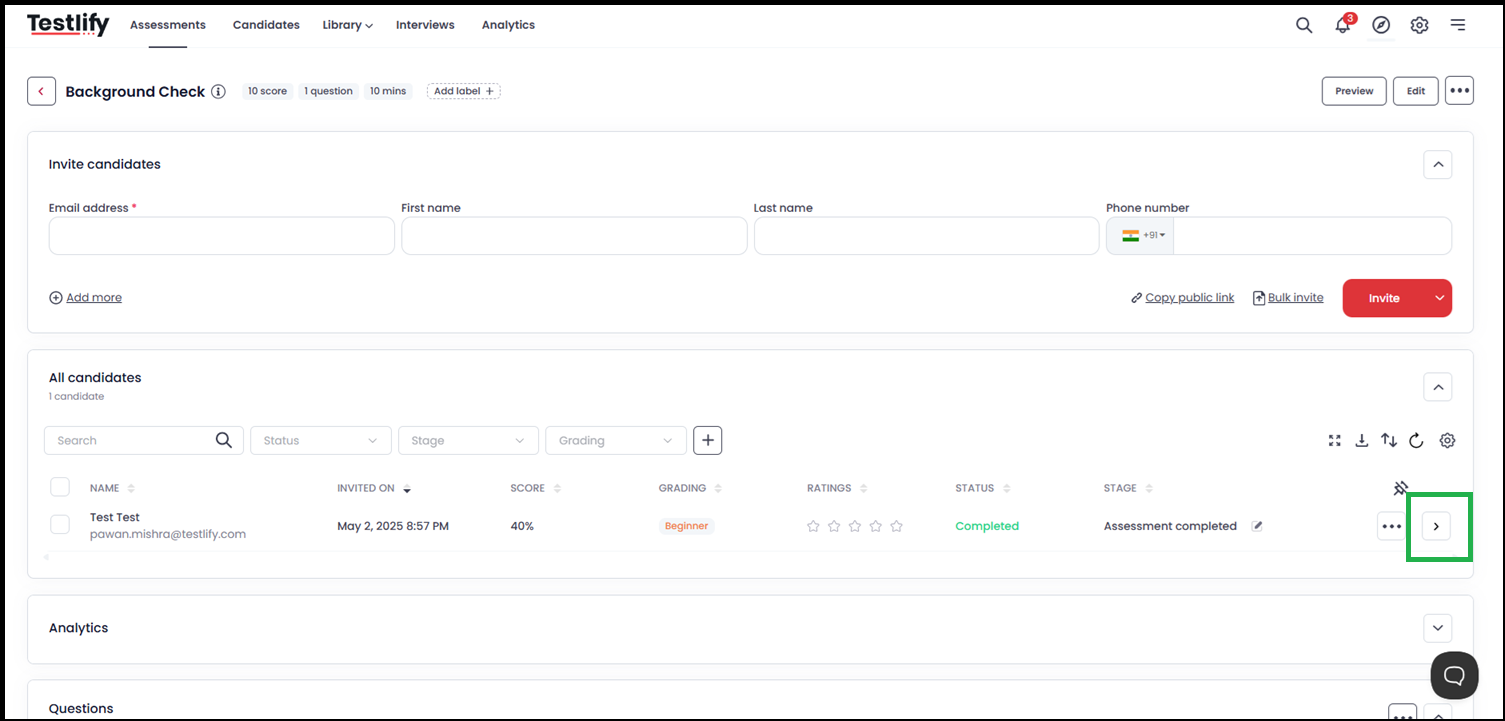
Task: Open the settings gear in top bar
Action: [x=1419, y=25]
